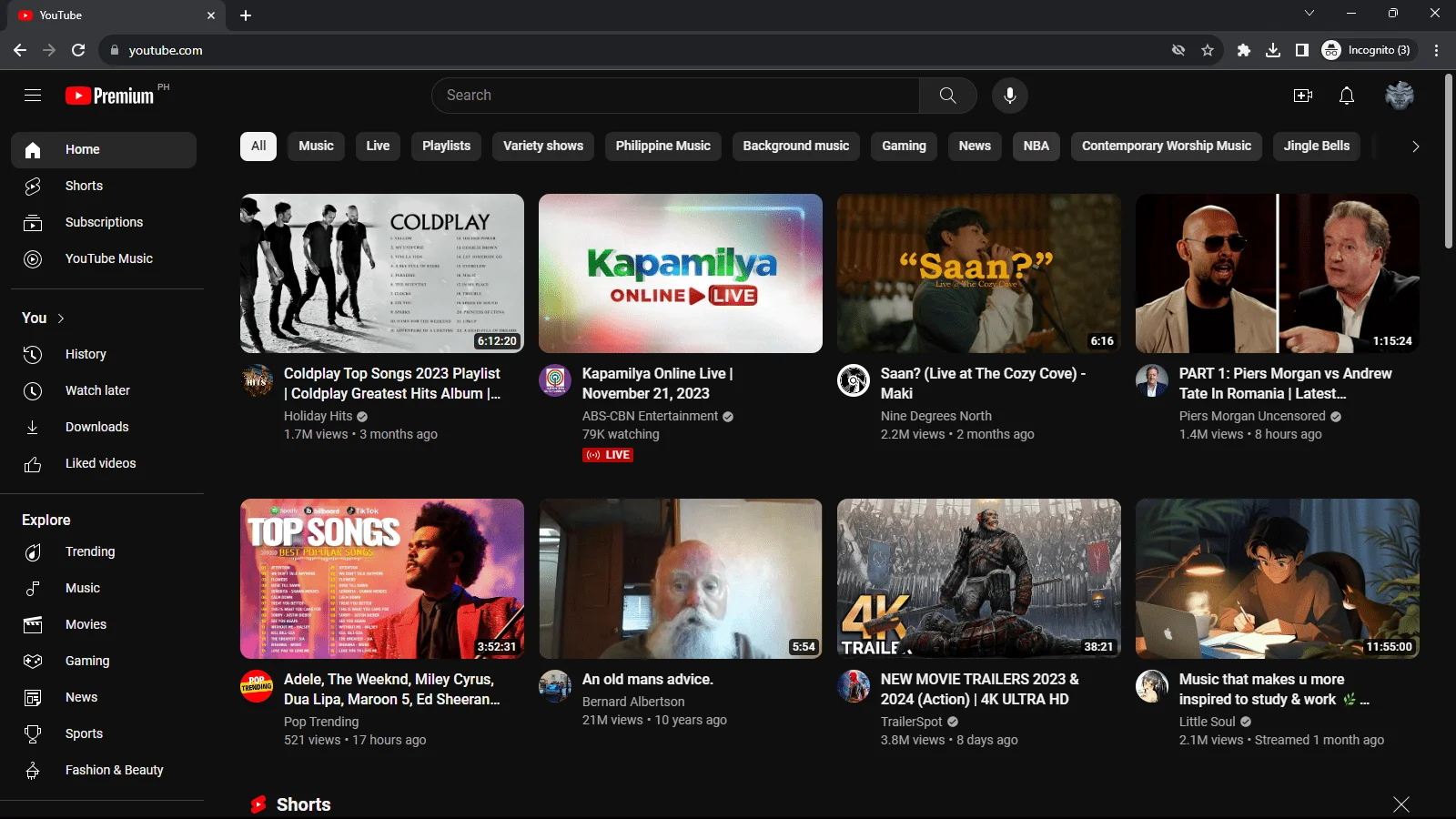Dismiss the Shorts shelf

pyautogui.click(x=1401, y=804)
